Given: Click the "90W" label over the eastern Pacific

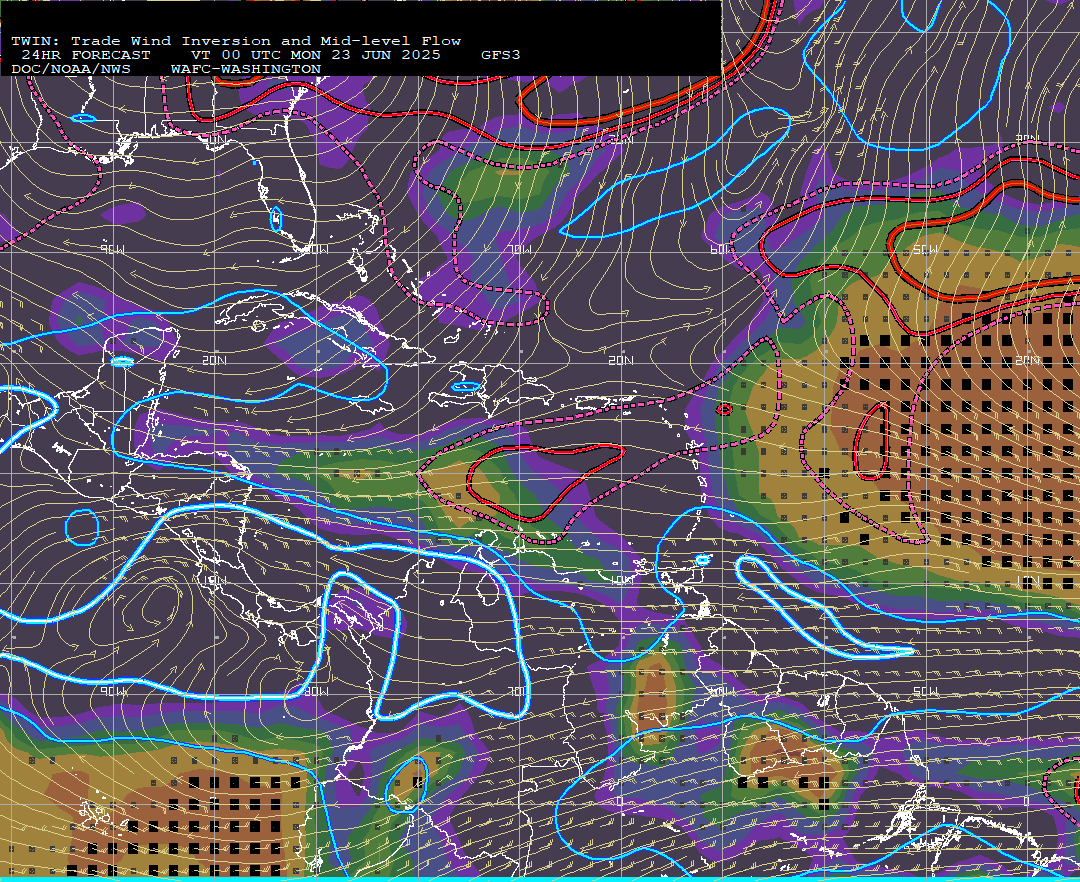Looking at the screenshot, I should tap(113, 691).
